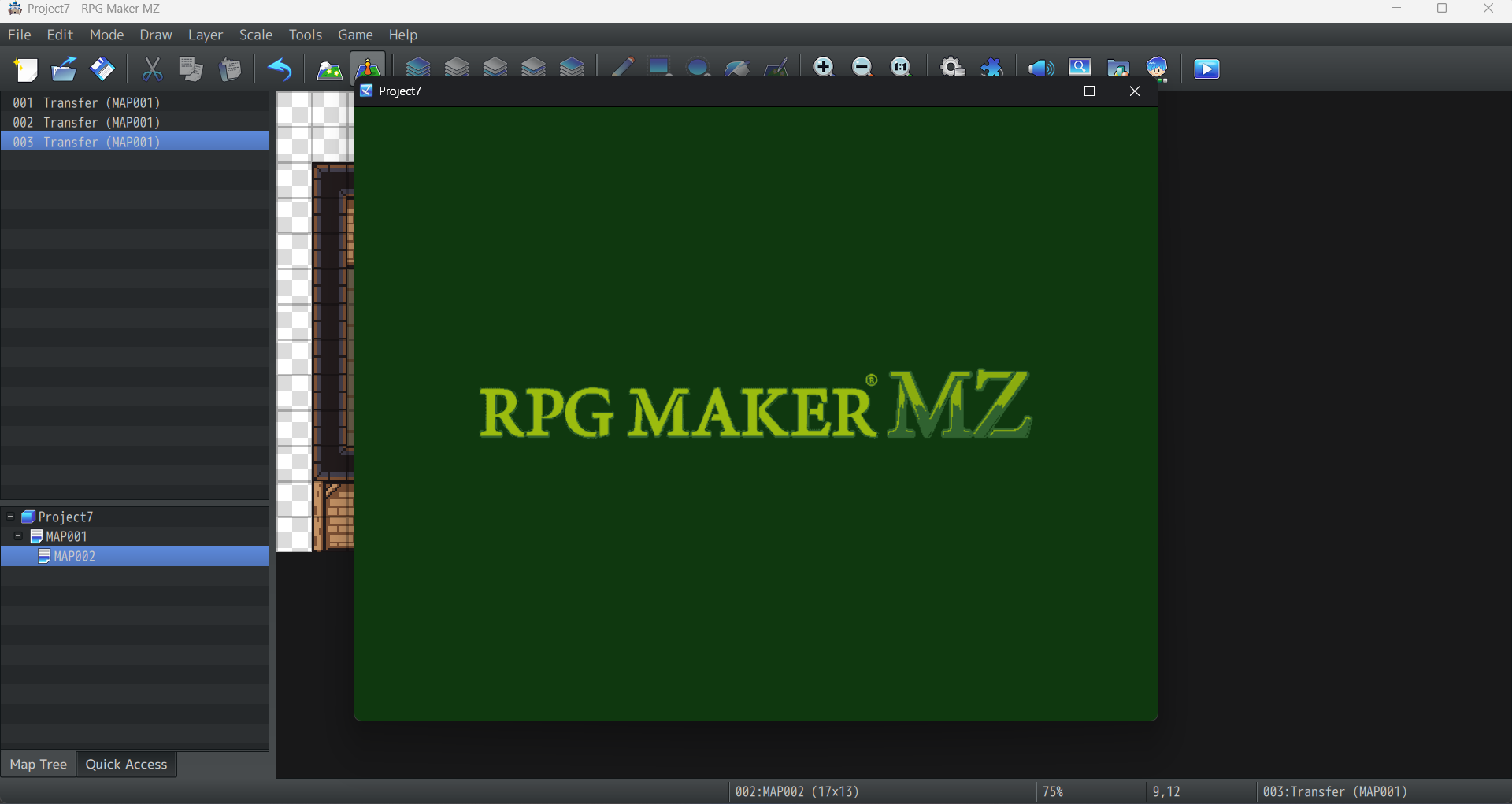Click the 002:MAP002 (17x13) status entry
1512x804 pixels.
tap(797, 791)
